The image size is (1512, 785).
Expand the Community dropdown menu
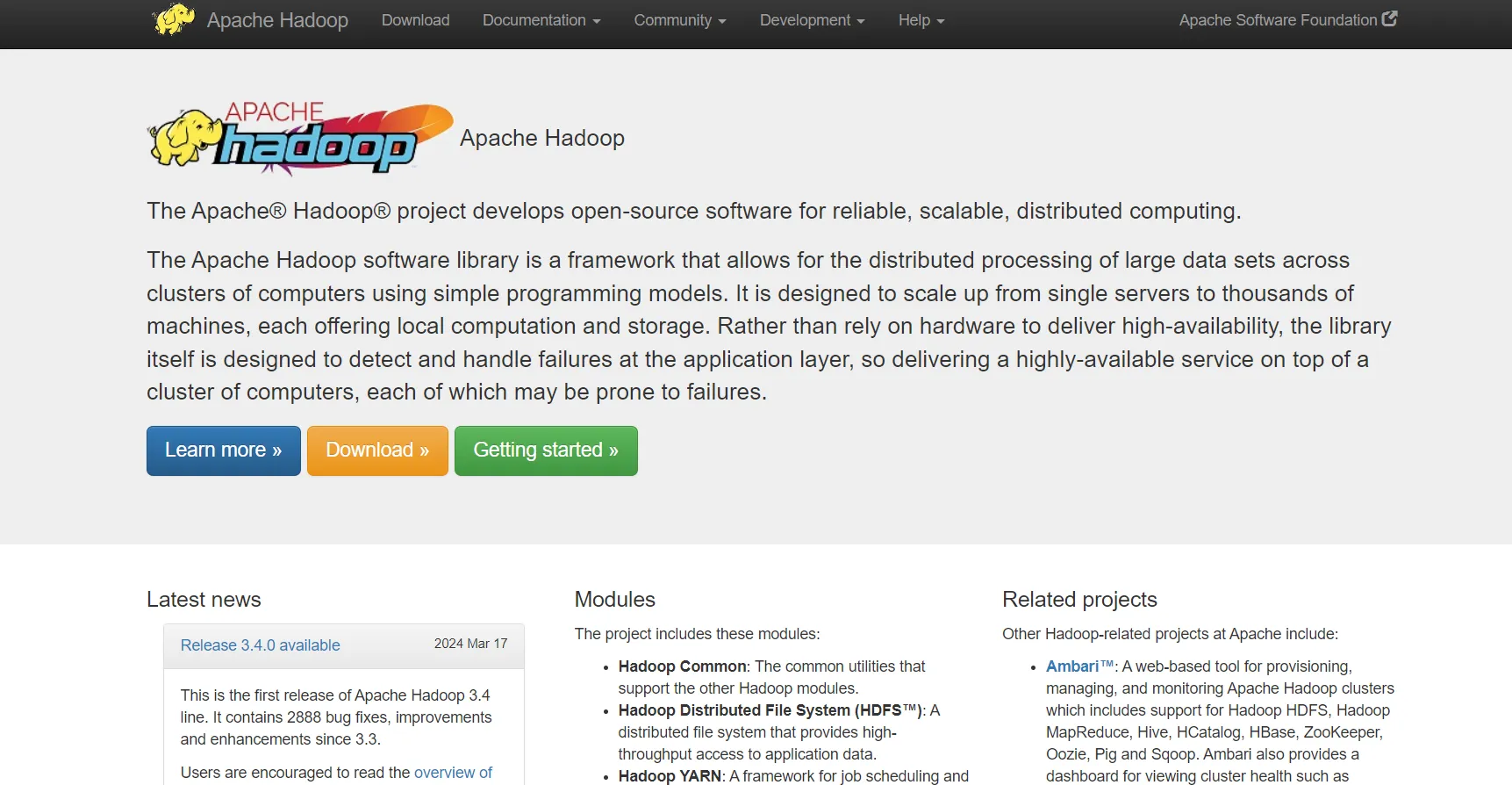click(680, 20)
